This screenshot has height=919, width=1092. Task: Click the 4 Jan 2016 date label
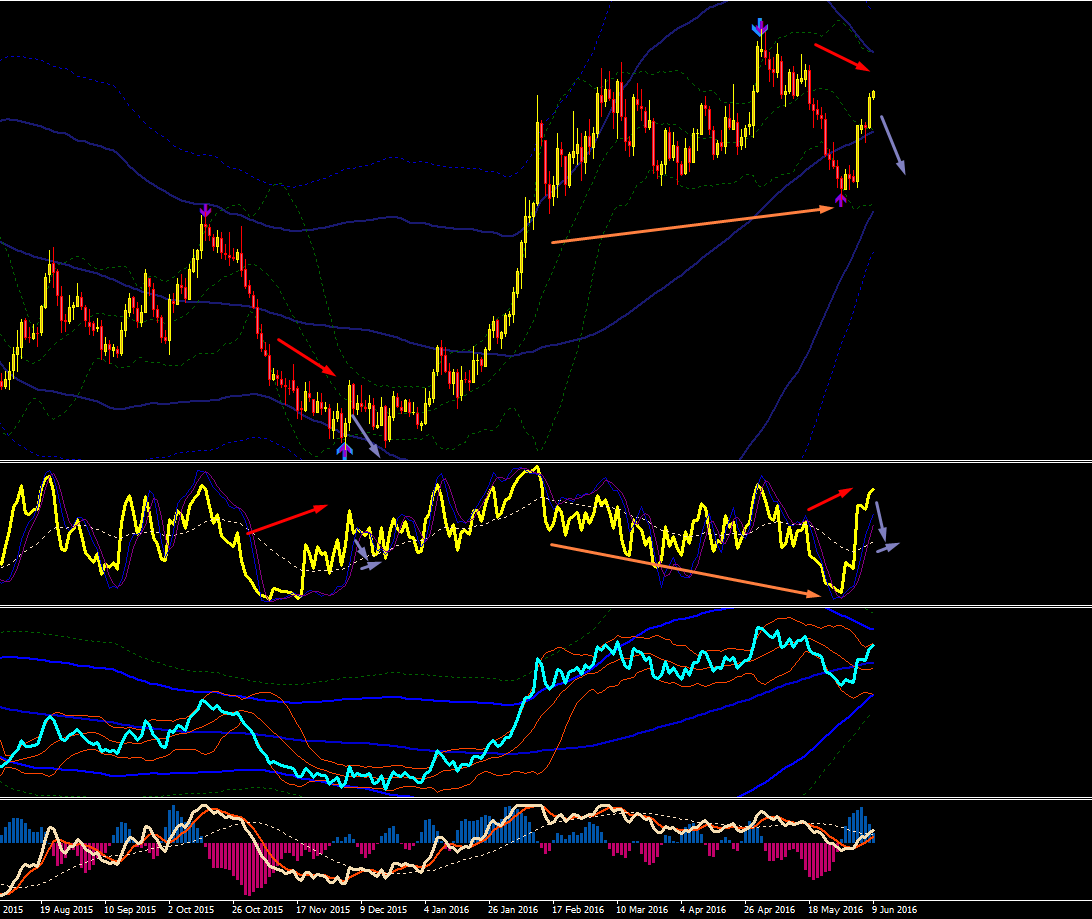(446, 909)
